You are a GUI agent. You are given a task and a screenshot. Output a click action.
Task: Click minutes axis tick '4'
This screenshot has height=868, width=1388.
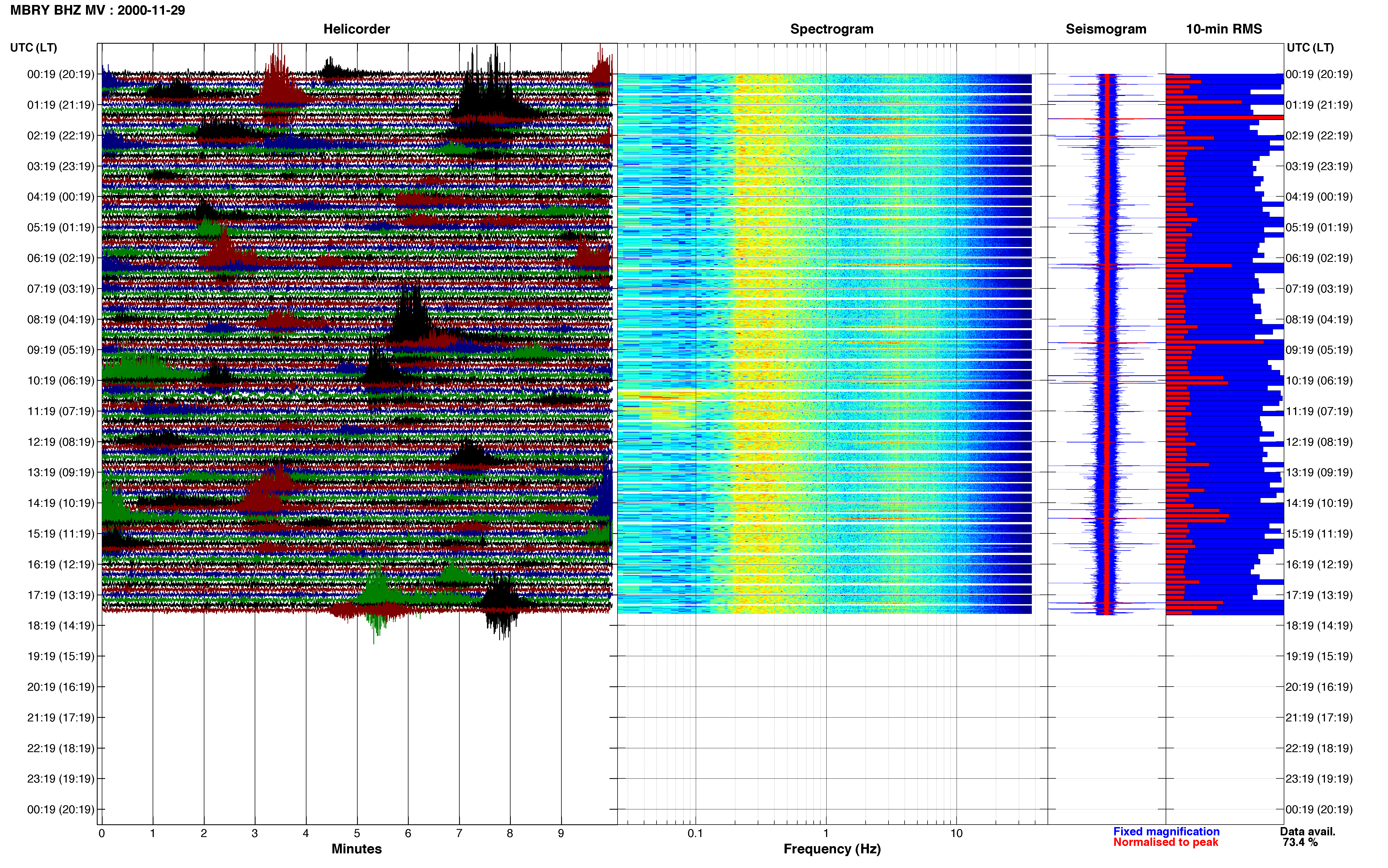(306, 833)
